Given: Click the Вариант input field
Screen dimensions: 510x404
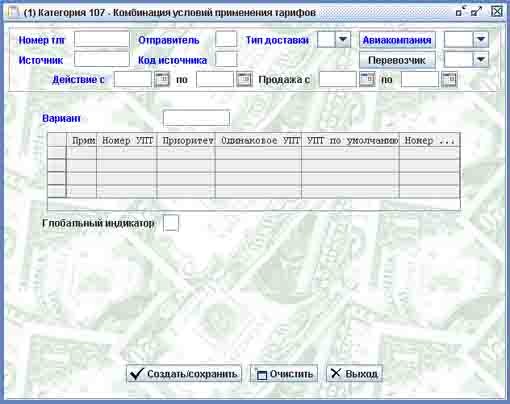Looking at the screenshot, I should [196, 118].
